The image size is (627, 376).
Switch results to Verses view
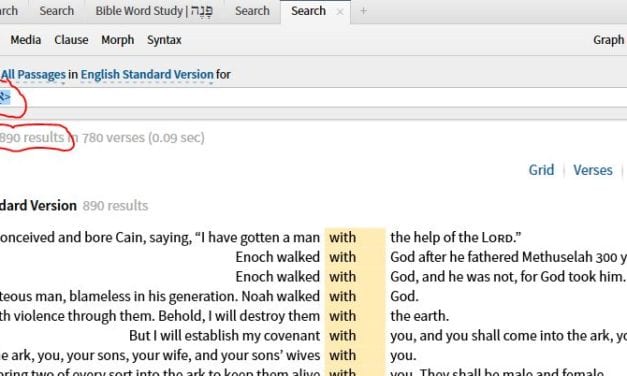(x=593, y=170)
